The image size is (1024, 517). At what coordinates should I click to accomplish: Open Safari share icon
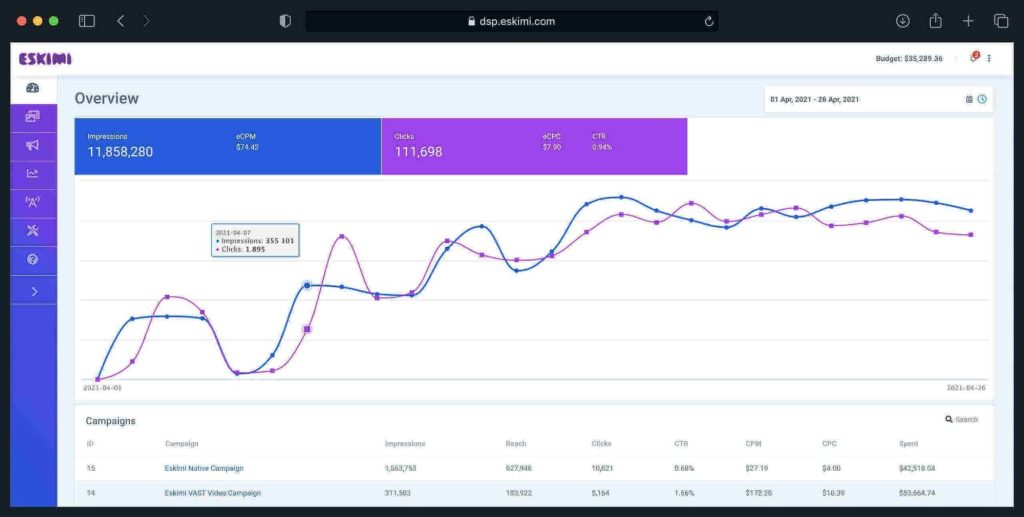point(935,20)
